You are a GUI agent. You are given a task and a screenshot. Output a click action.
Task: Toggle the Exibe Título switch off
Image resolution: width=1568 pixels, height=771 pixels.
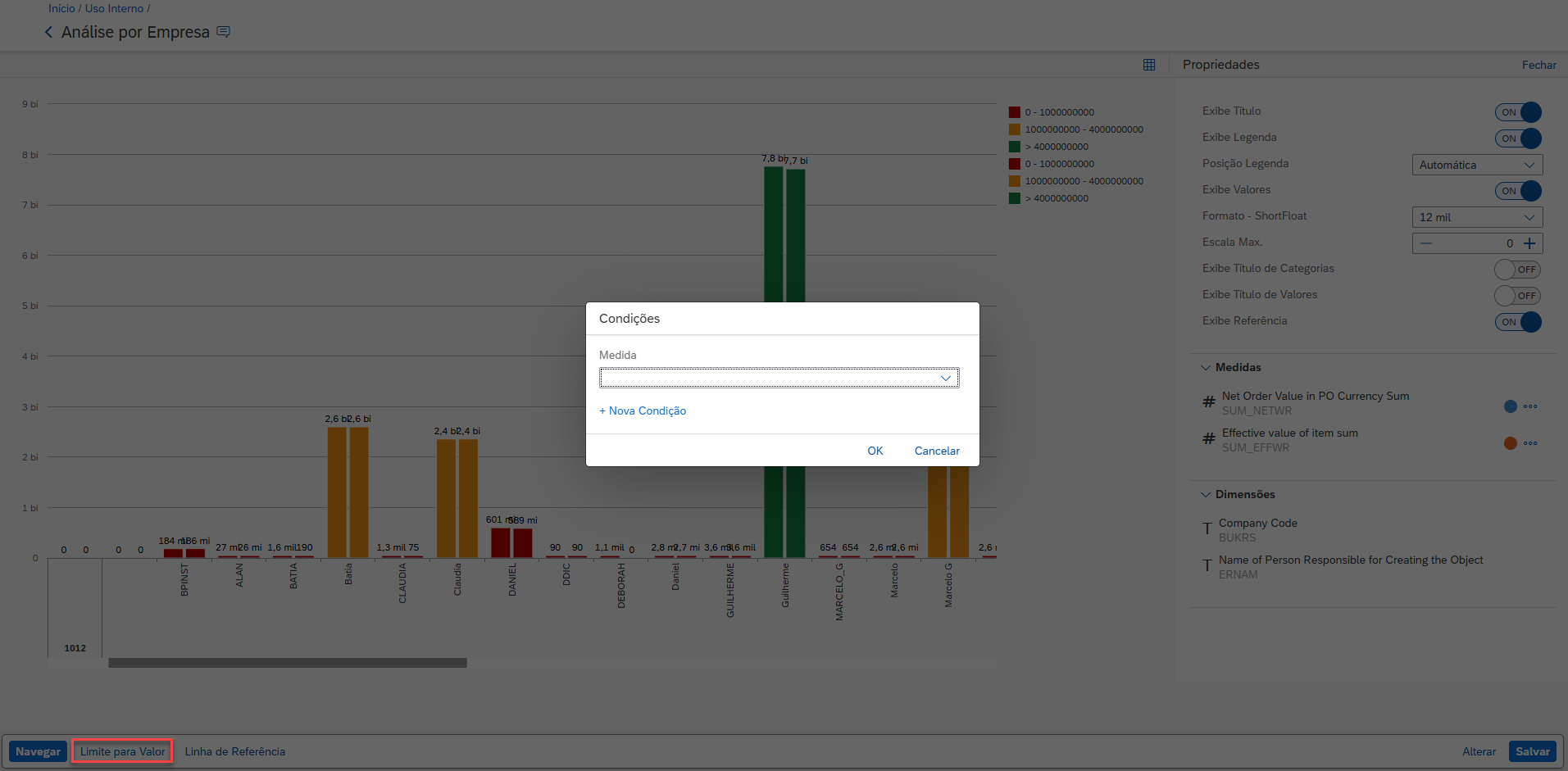click(x=1518, y=112)
